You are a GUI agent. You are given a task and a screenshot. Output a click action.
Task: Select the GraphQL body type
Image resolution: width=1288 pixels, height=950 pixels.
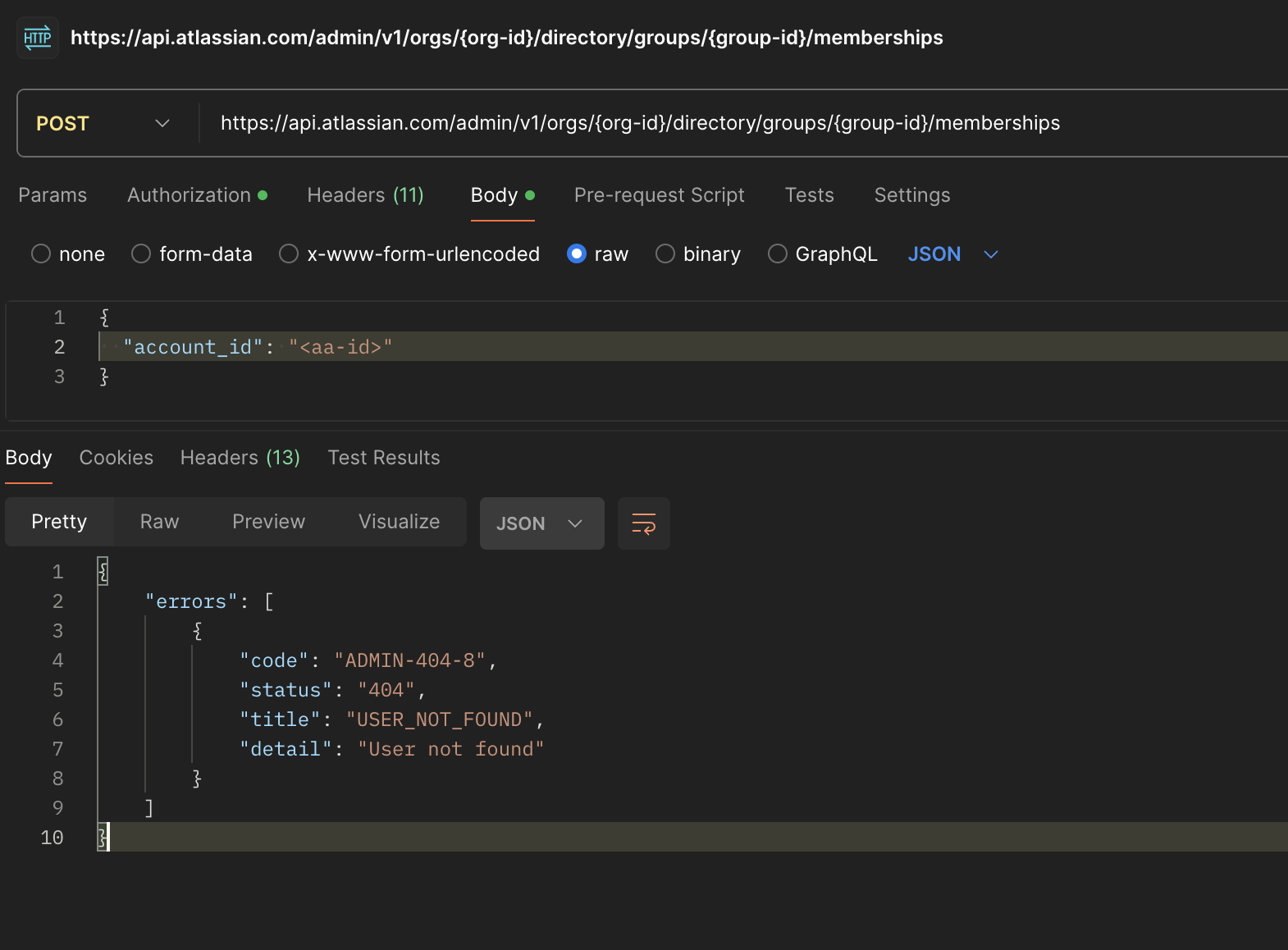coord(823,254)
